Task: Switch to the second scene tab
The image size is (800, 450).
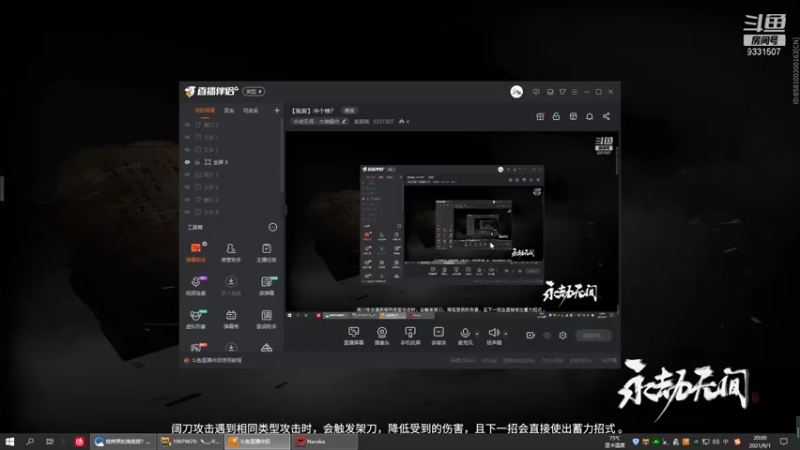Action: pos(229,110)
